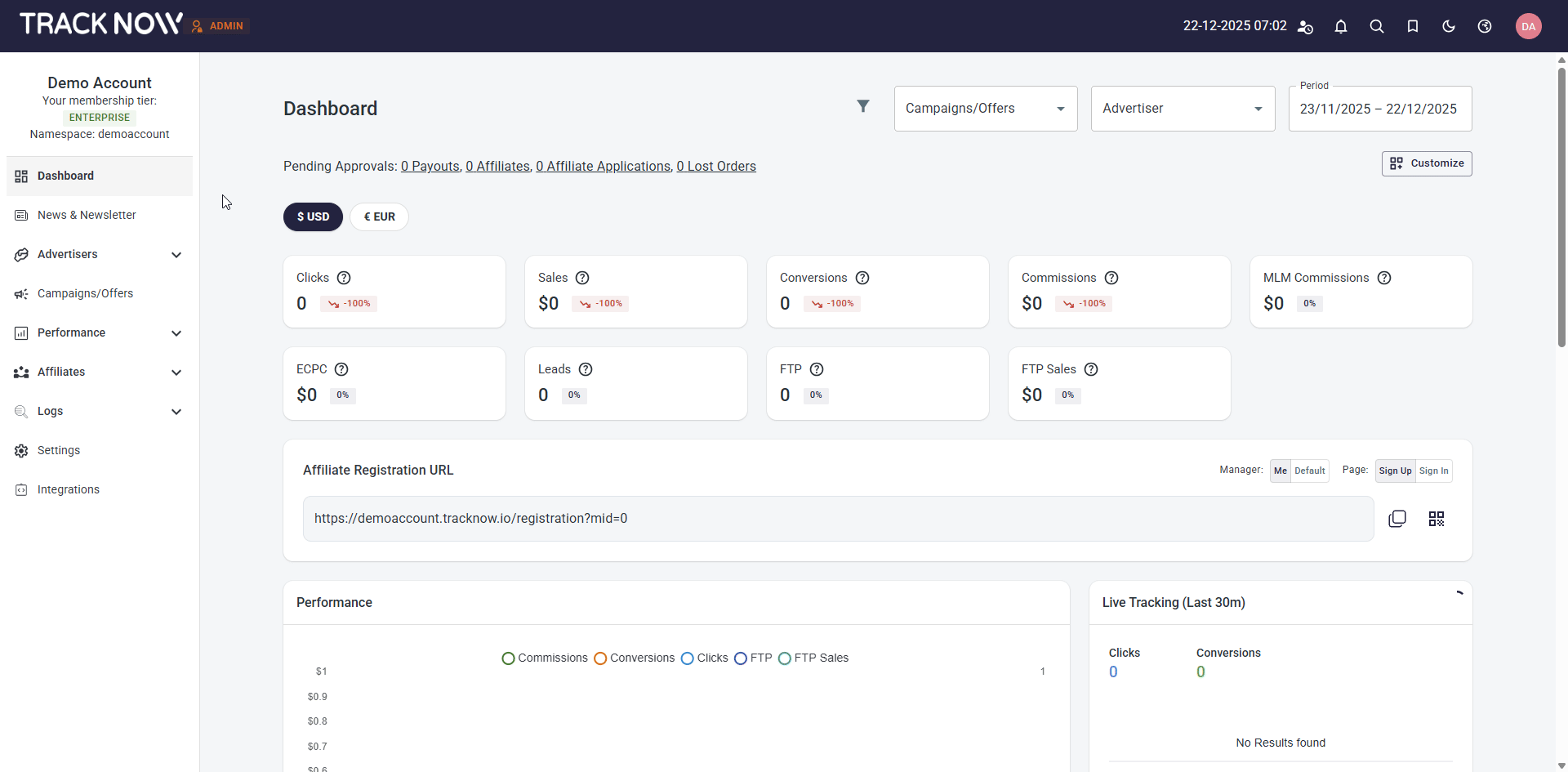
Task: Open the 0 Lost Orders link
Action: [x=715, y=167]
